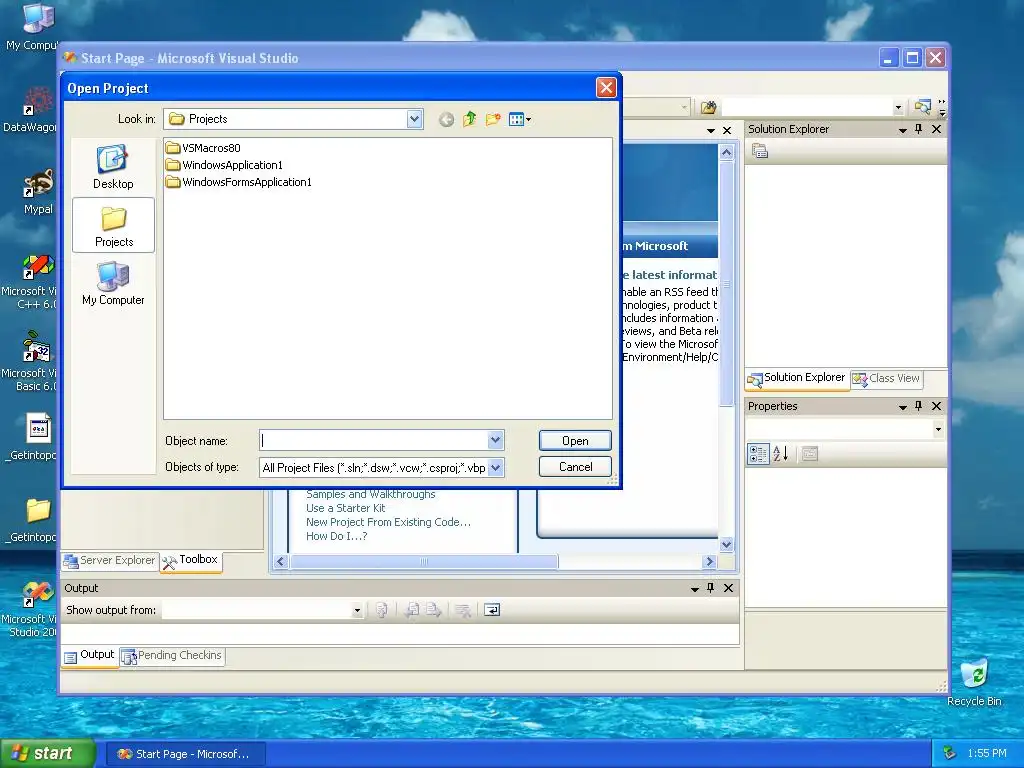Select Mypal desktop shortcut
This screenshot has height=768, width=1024.
[38, 193]
